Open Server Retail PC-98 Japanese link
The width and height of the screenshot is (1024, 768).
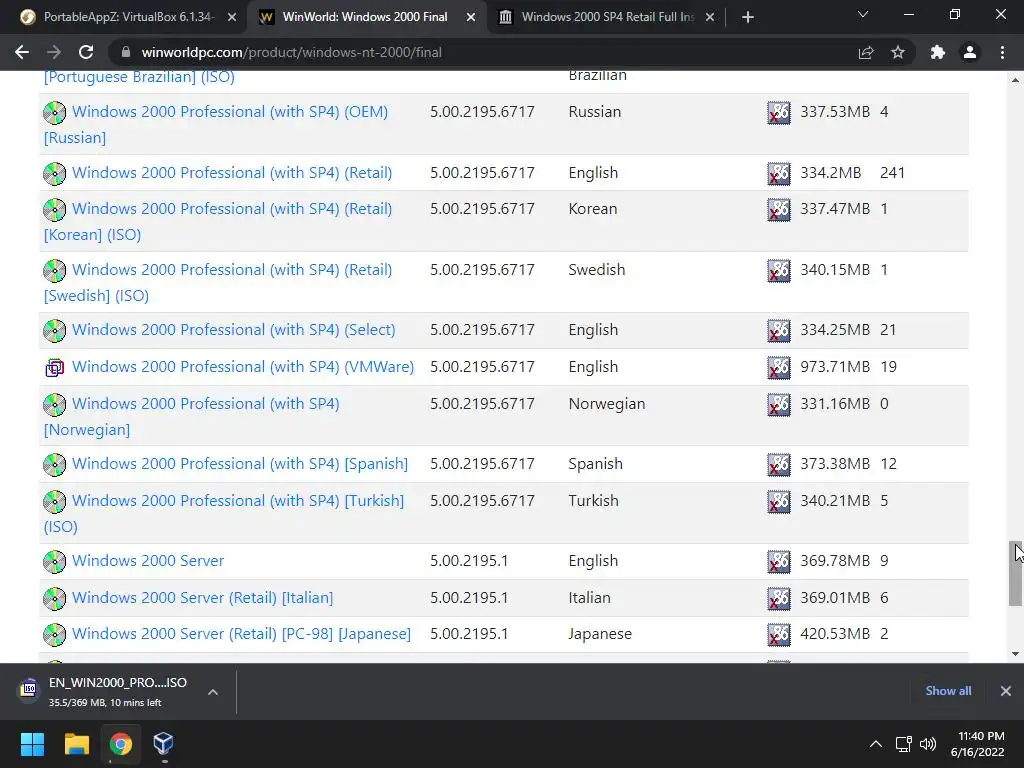[x=241, y=633]
